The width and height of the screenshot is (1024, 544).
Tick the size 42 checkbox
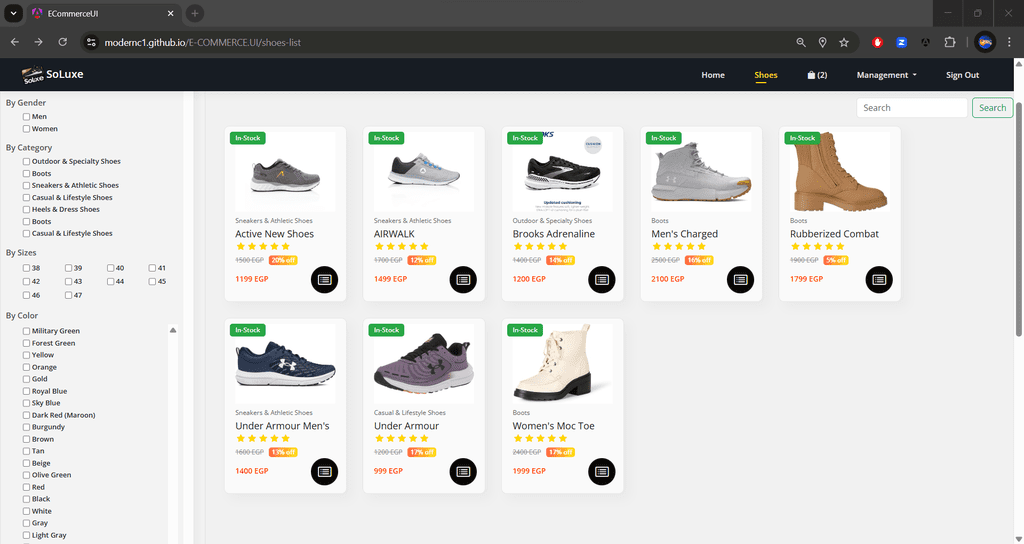pos(27,282)
